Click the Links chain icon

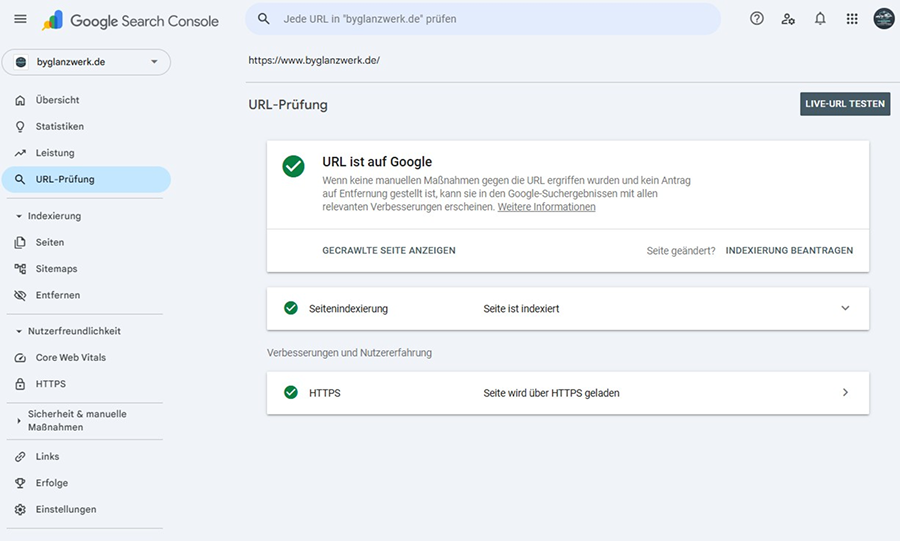[20, 457]
